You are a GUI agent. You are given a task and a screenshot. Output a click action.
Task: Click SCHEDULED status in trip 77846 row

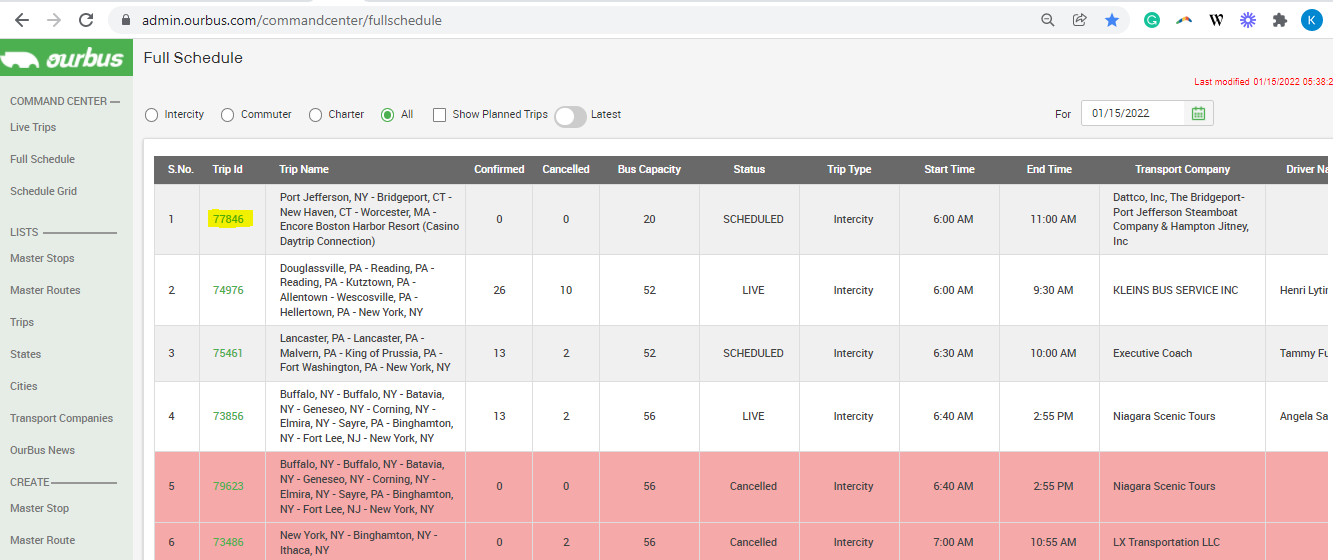click(753, 219)
